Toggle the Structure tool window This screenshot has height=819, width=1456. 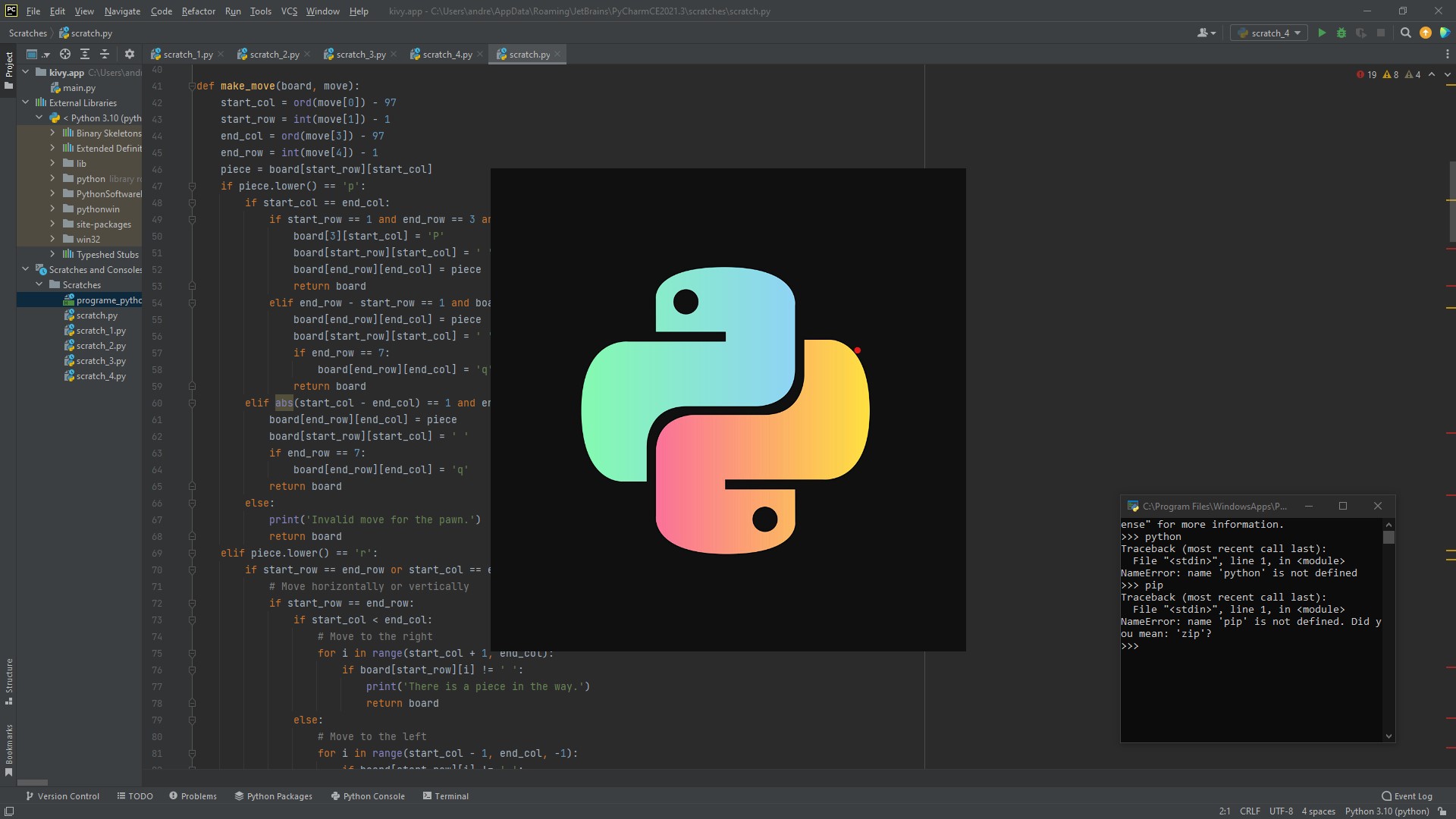pos(8,681)
